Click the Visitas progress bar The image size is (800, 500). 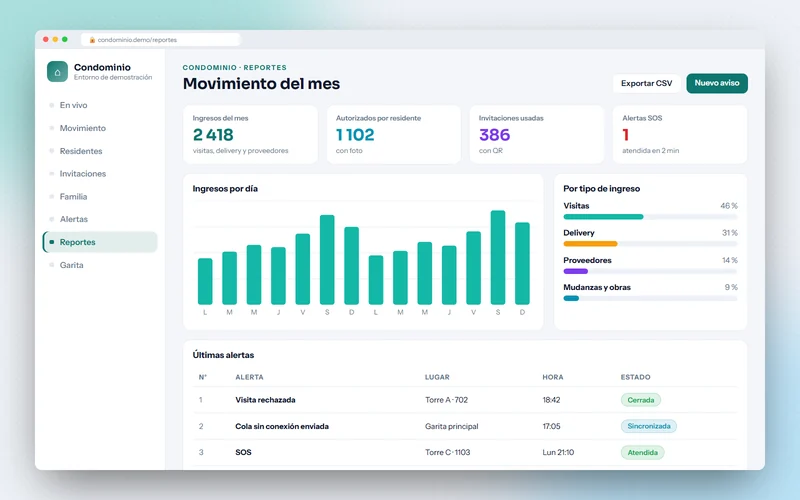[x=650, y=217]
